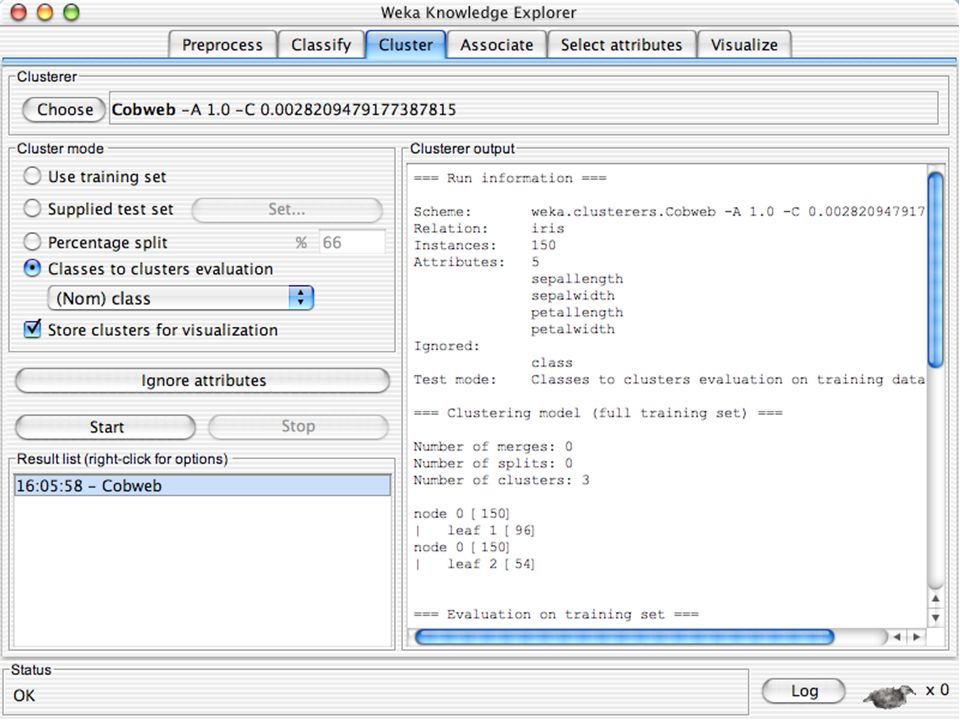Screen dimensions: 960x720
Task: Click the 'sepallength' attribute text
Action: [x=577, y=279]
